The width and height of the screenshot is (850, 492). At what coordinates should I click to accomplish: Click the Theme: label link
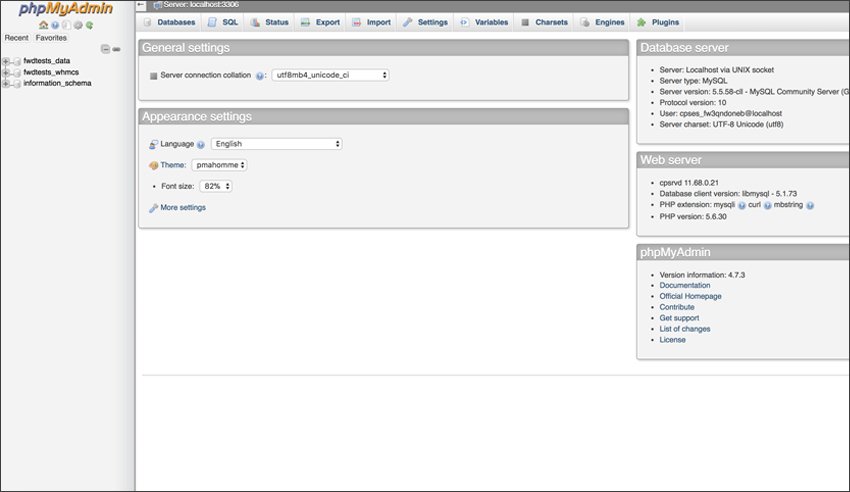coord(173,165)
